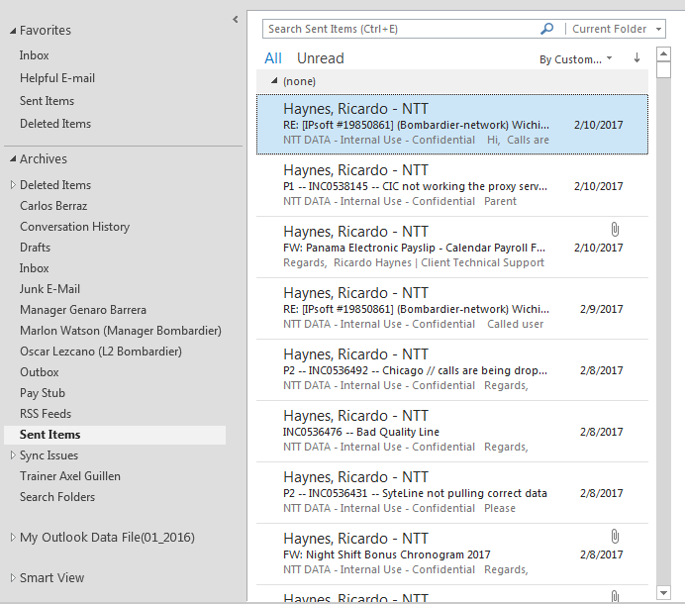685x604 pixels.
Task: Click the search magnifier icon
Action: 547,29
